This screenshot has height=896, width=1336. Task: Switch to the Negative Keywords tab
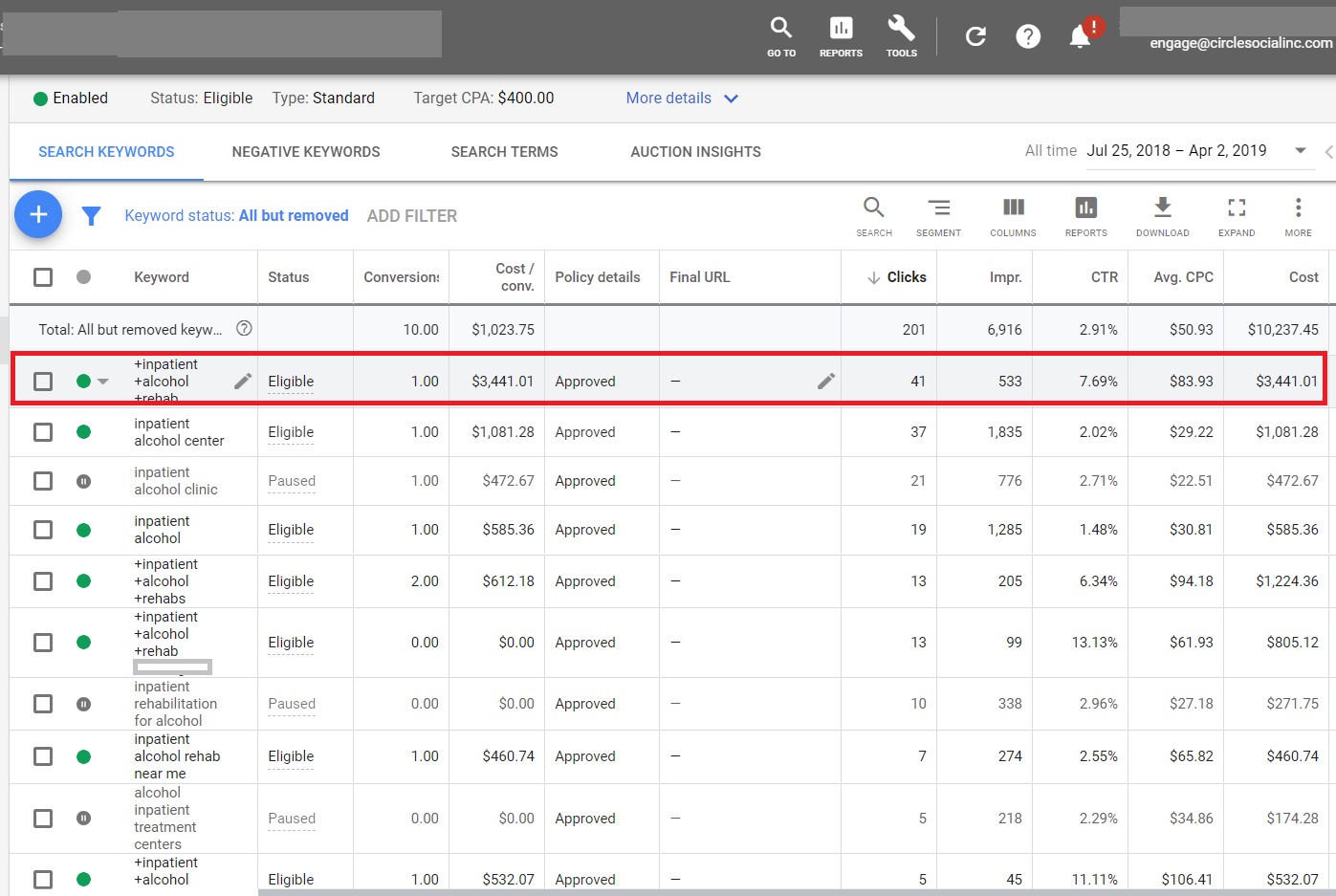306,152
